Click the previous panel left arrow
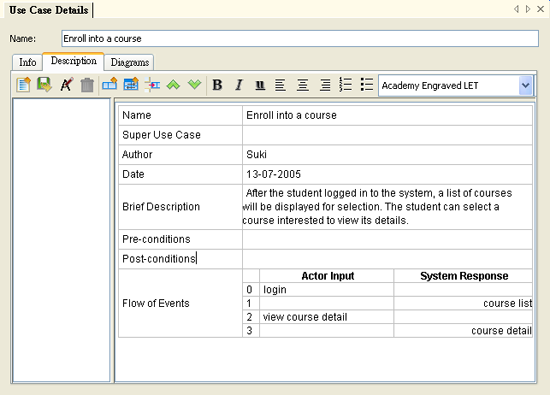 [516, 9]
